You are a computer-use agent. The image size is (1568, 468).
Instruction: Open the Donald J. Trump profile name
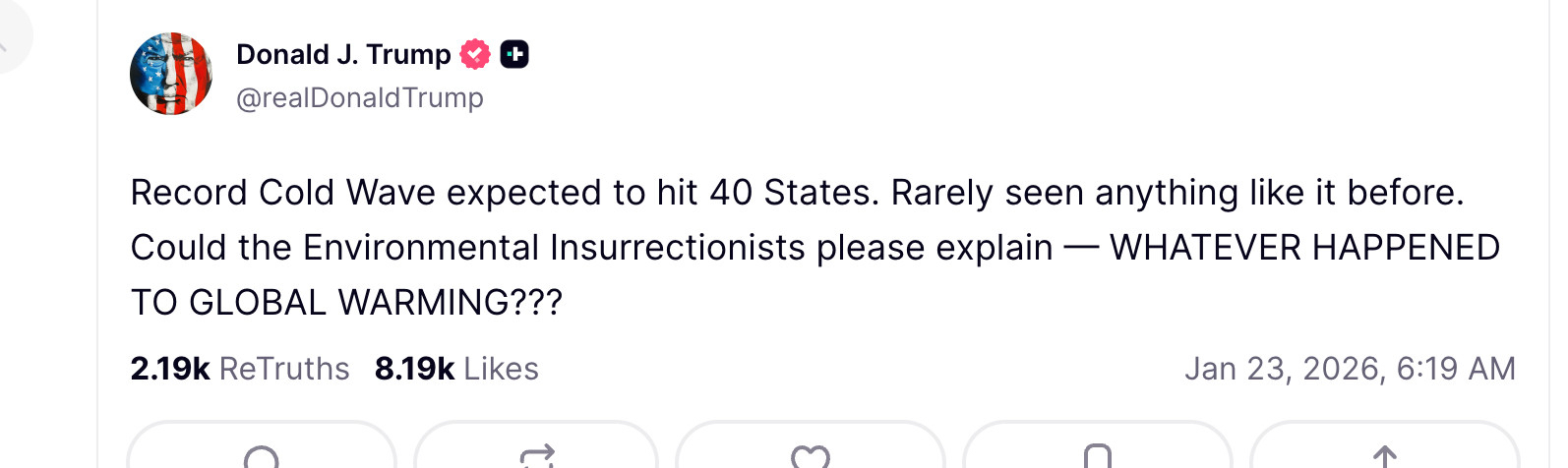pyautogui.click(x=343, y=54)
